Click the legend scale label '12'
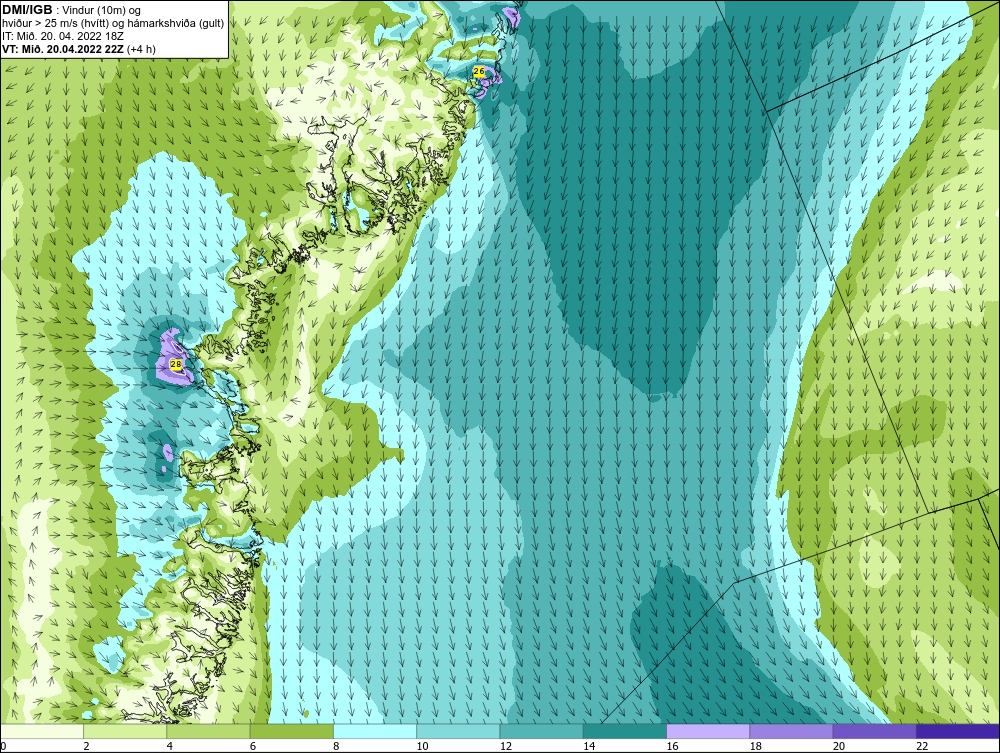Screen dimensions: 1000x753 (506, 746)
